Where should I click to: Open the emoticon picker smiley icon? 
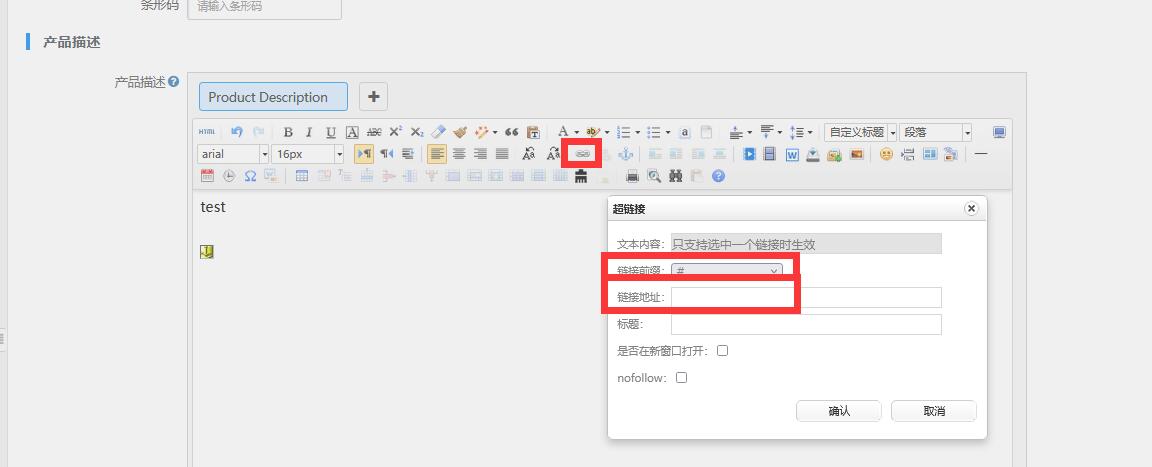tap(886, 154)
